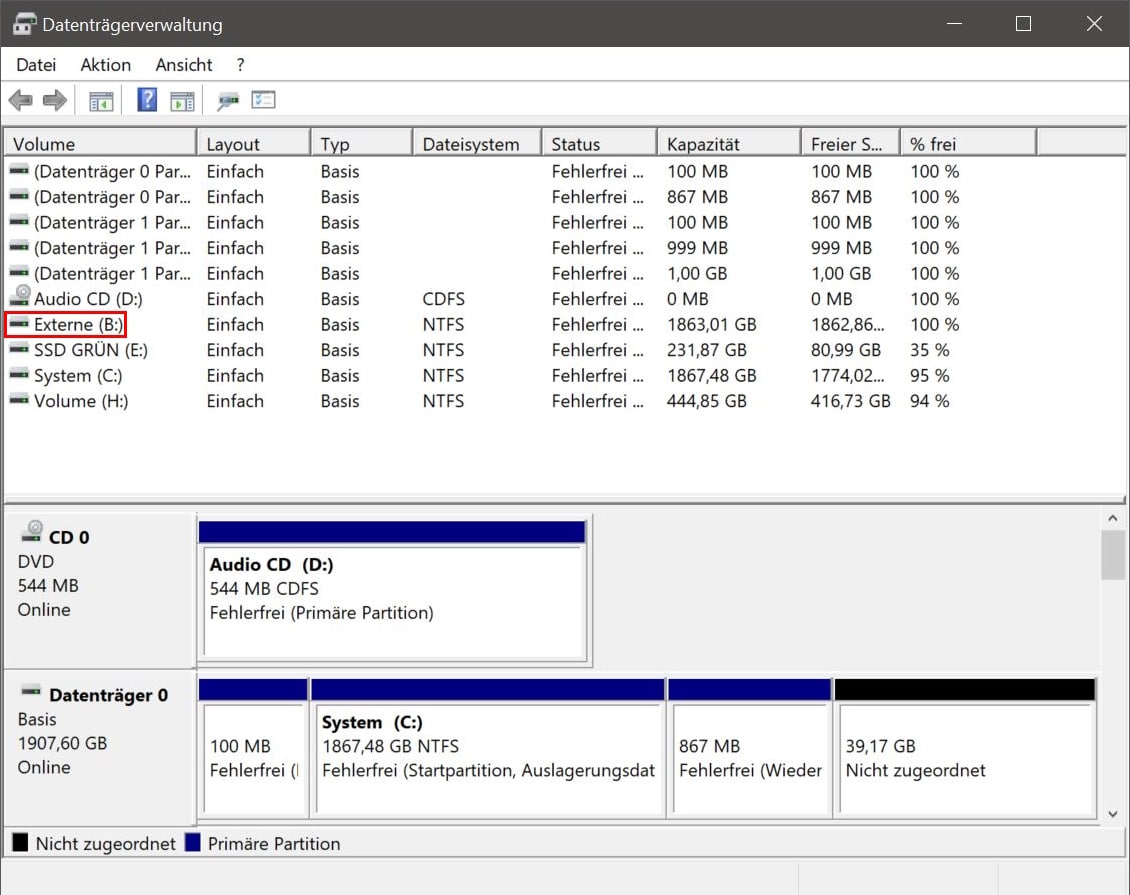Click the 35 % free cell
1130x895 pixels.
[x=930, y=349]
